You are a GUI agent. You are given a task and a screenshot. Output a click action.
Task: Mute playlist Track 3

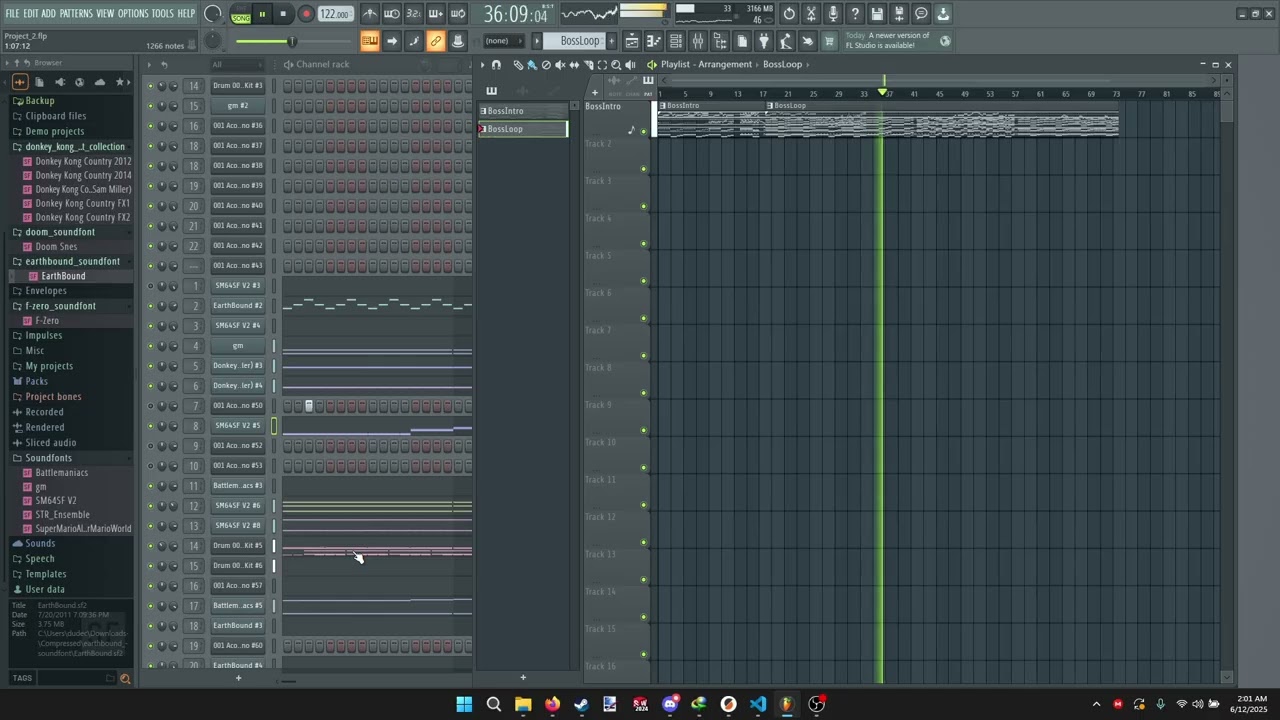click(x=644, y=206)
